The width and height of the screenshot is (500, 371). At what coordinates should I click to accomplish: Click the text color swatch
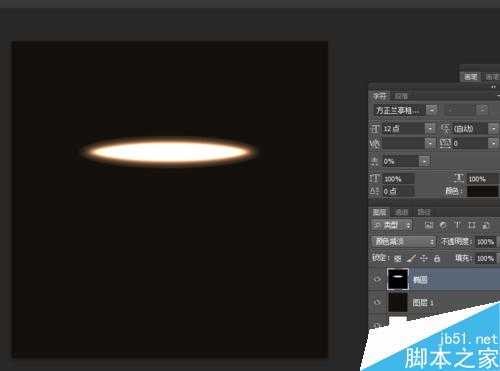[x=482, y=191]
